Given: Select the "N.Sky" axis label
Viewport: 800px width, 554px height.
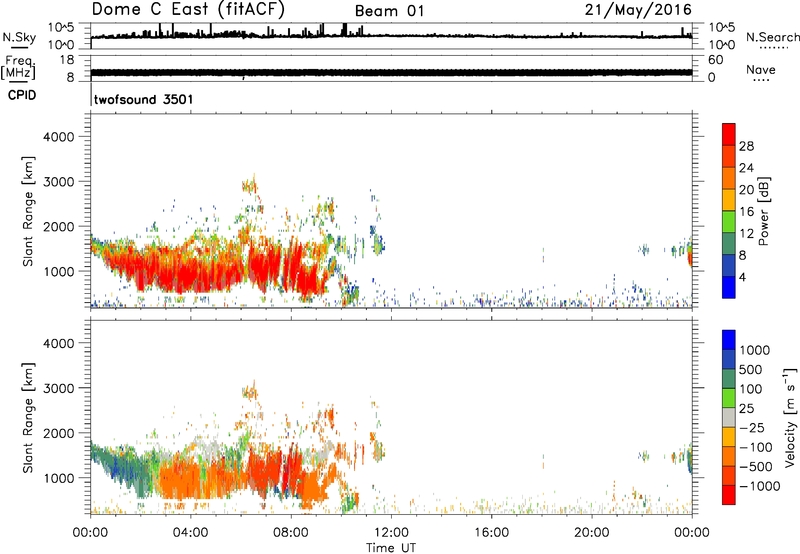Looking at the screenshot, I should (x=19, y=37).
